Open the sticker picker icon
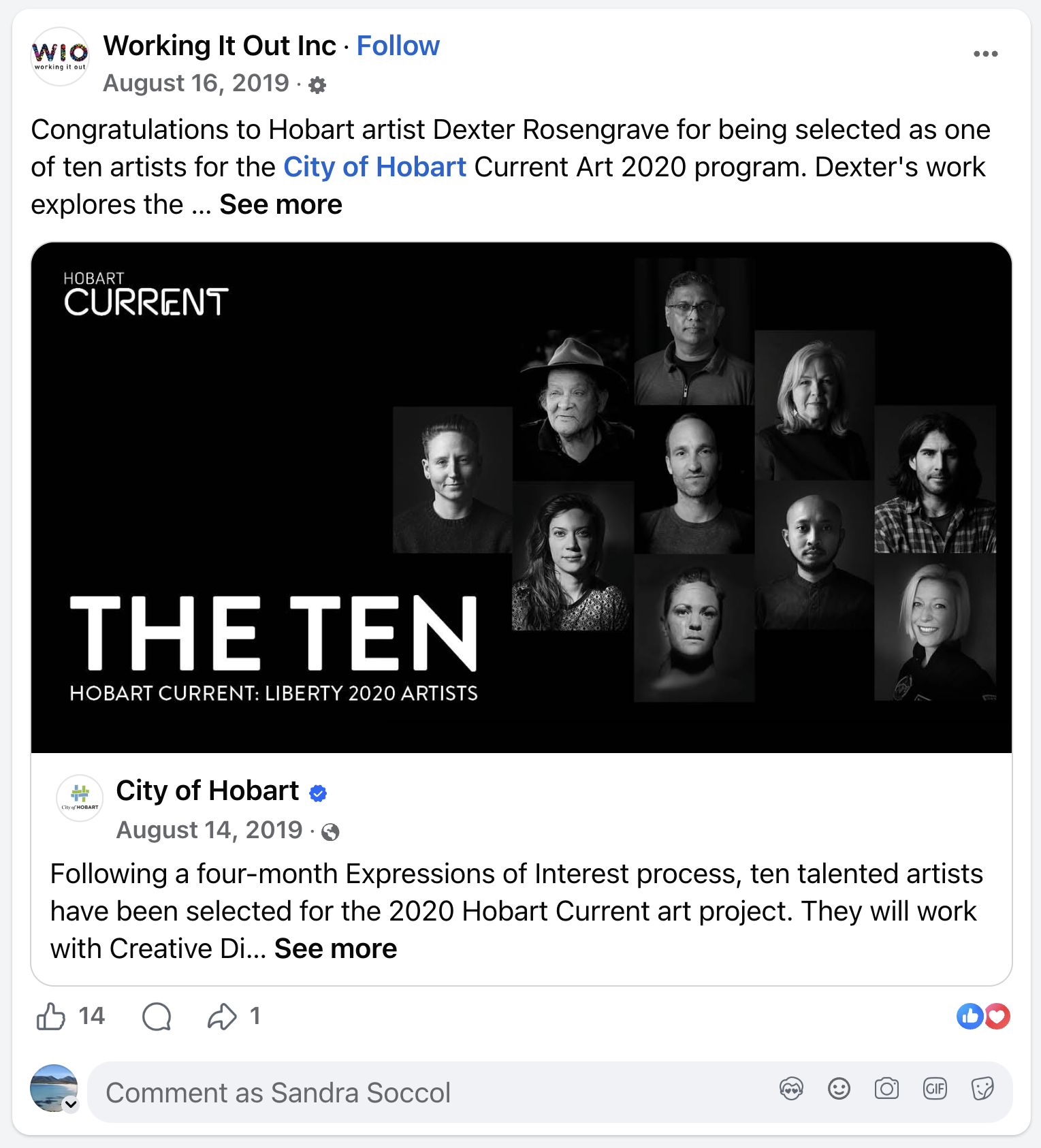This screenshot has height=1148, width=1041. pyautogui.click(x=982, y=1089)
